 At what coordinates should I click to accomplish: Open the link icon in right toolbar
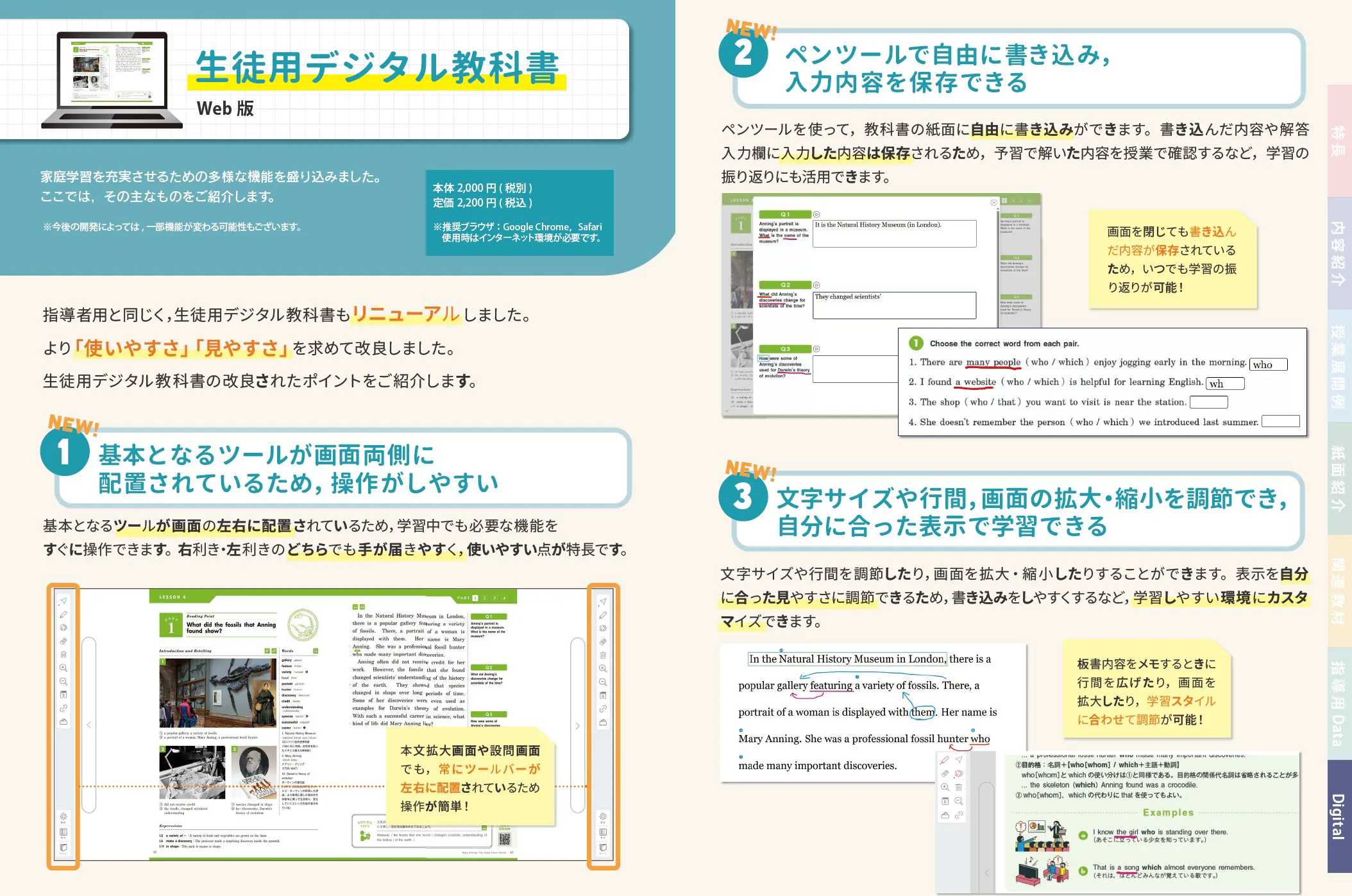pos(603,709)
